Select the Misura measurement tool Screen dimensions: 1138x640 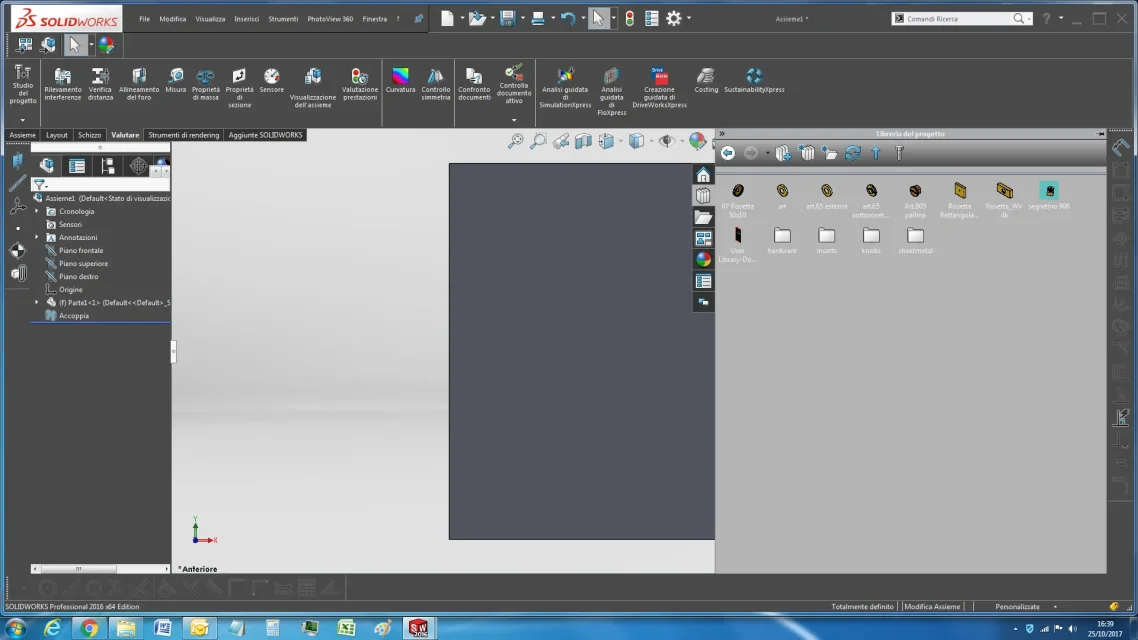click(176, 81)
